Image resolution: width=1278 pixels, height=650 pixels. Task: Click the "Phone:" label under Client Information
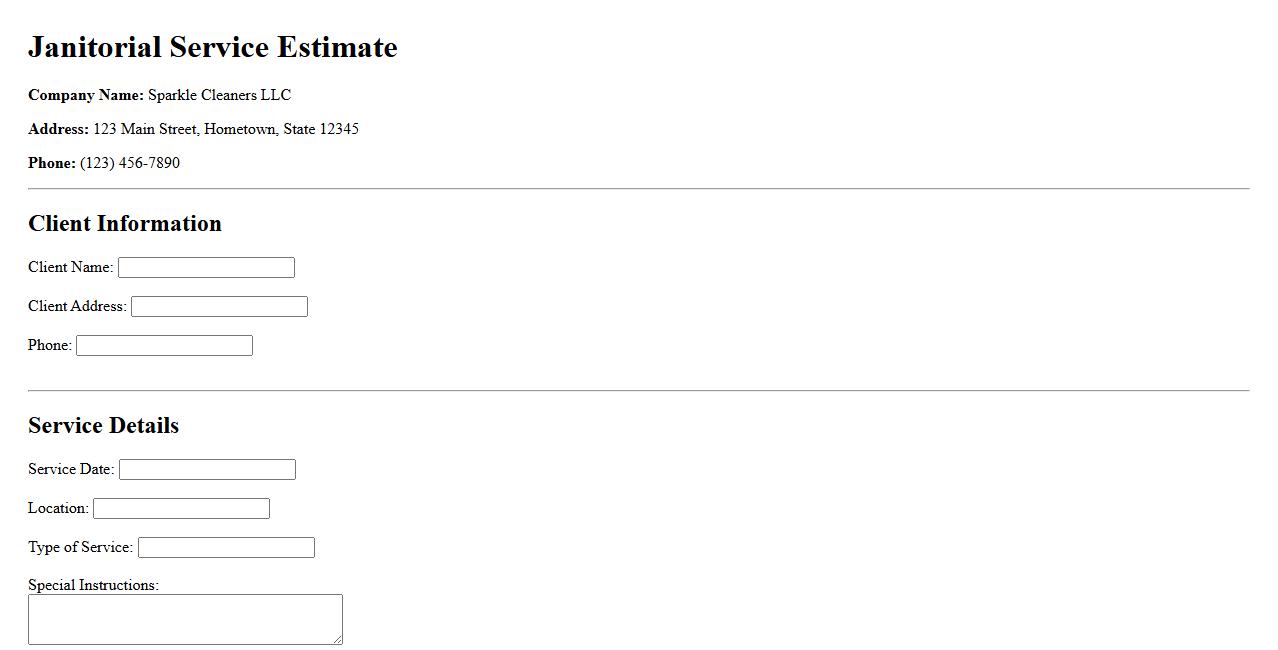[50, 345]
